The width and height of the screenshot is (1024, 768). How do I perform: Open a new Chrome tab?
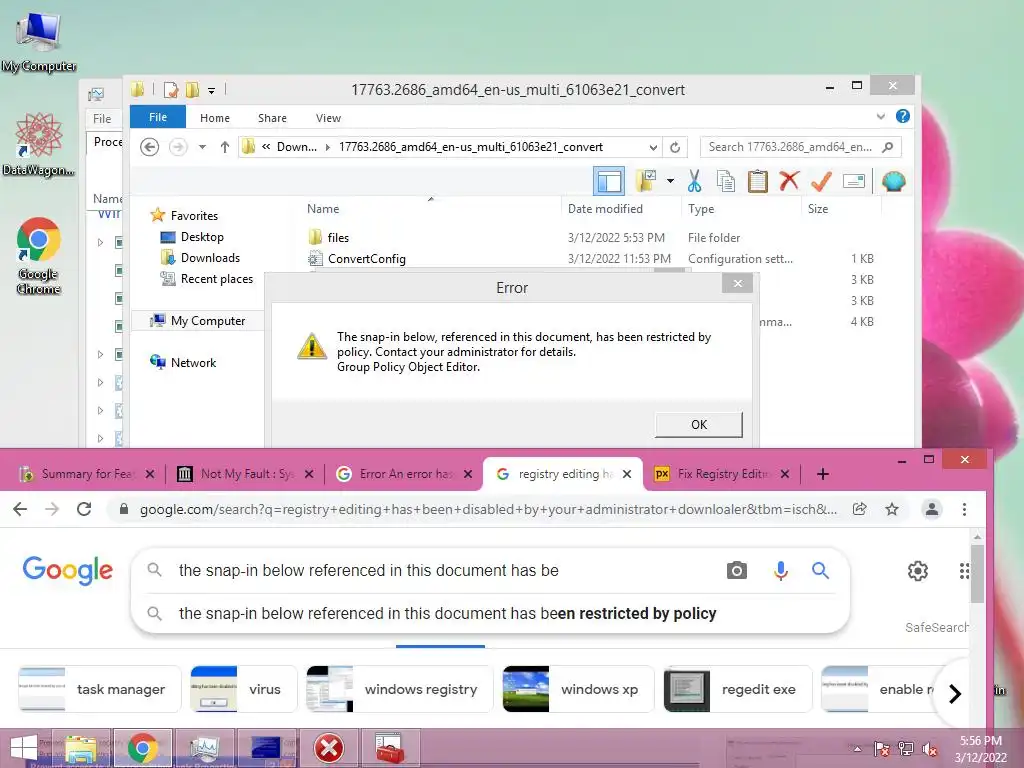823,474
